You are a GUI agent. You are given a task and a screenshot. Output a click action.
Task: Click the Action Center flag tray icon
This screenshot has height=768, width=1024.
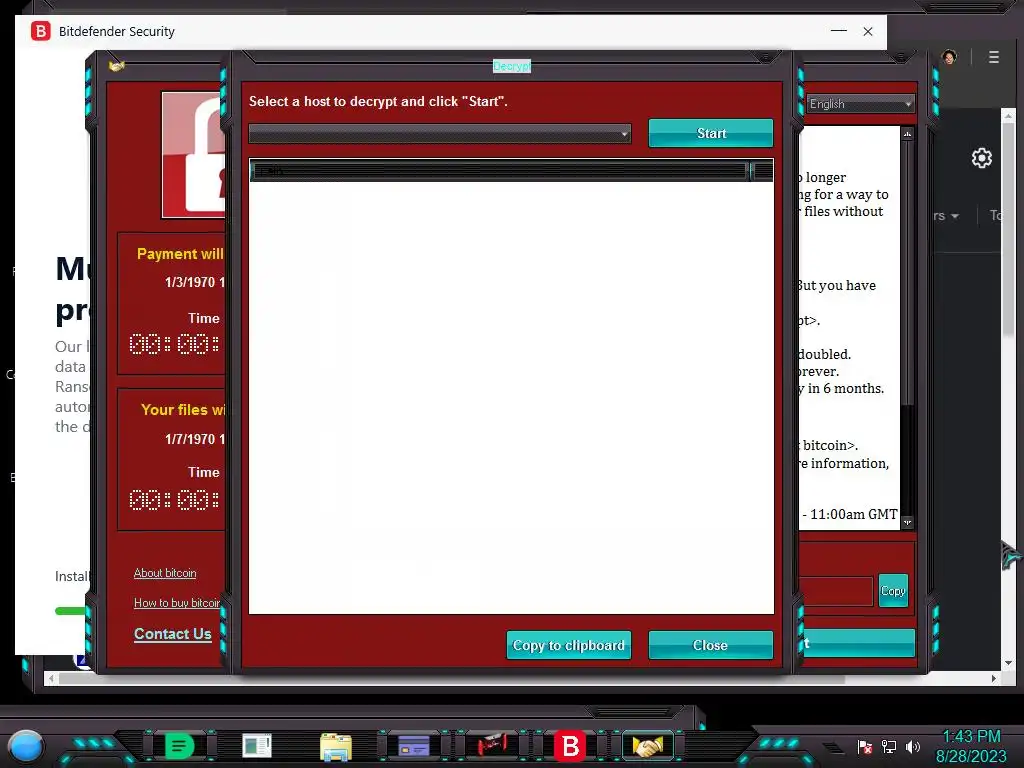pos(865,747)
